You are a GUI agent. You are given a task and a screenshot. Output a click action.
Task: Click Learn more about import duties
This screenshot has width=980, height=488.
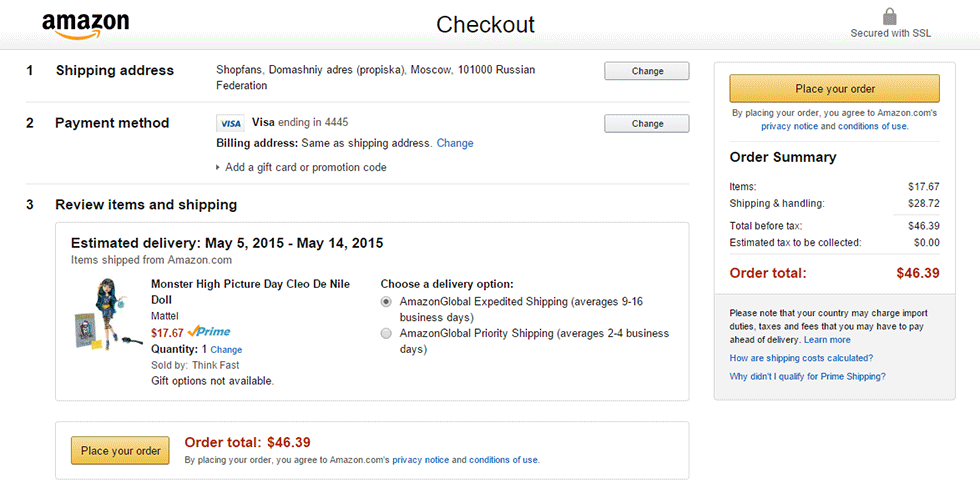click(x=827, y=340)
